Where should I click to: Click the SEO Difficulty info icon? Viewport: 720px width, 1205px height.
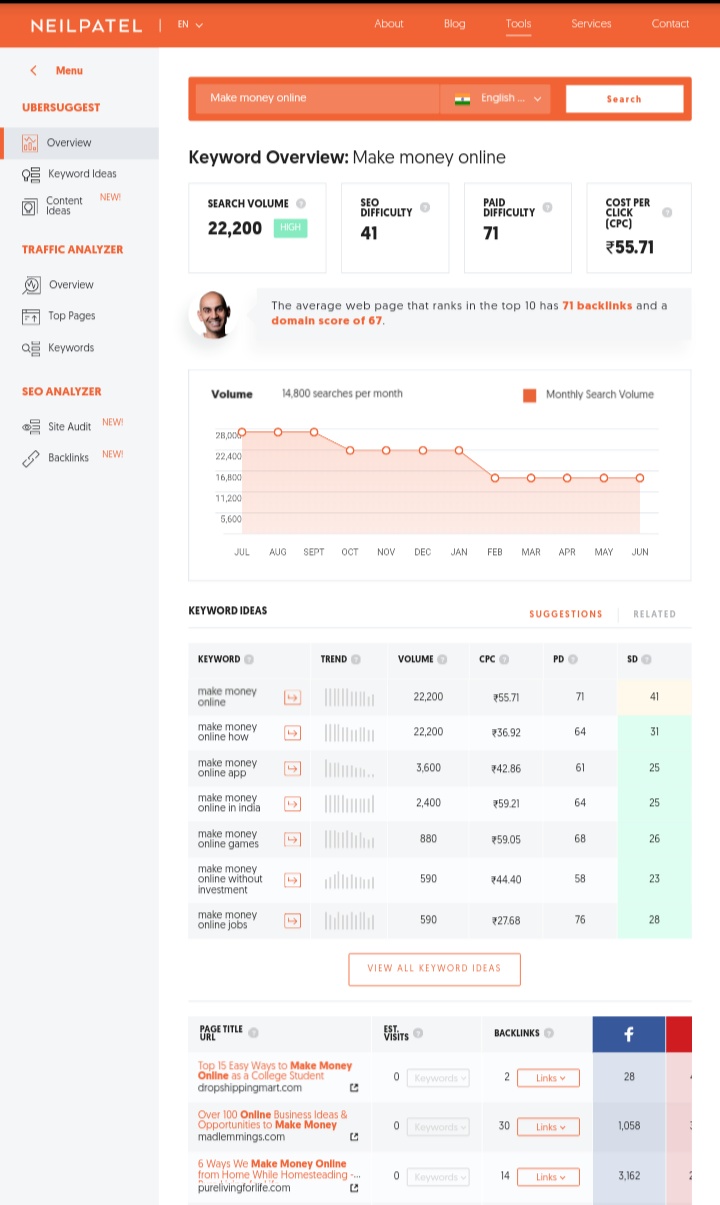tap(425, 207)
